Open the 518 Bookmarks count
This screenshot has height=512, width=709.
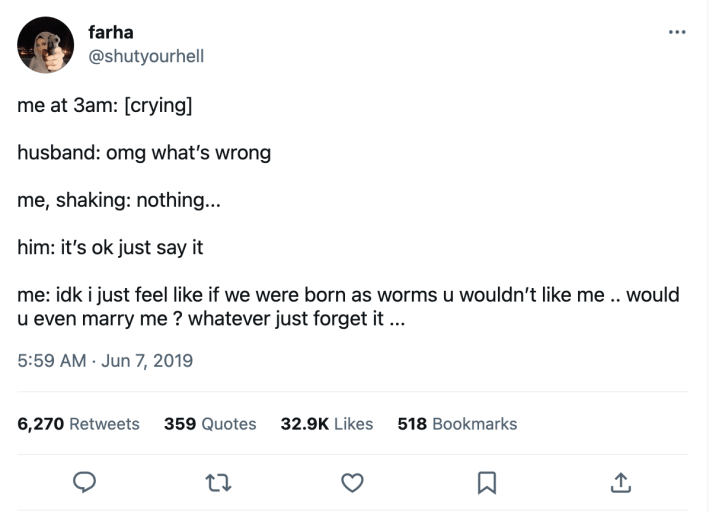coord(457,424)
